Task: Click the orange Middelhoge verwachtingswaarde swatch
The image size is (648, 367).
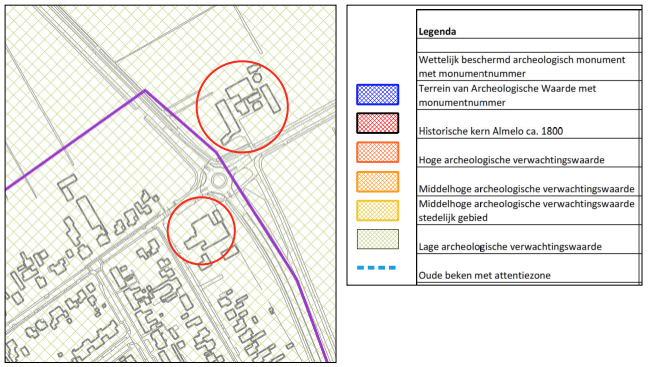Action: 377,182
